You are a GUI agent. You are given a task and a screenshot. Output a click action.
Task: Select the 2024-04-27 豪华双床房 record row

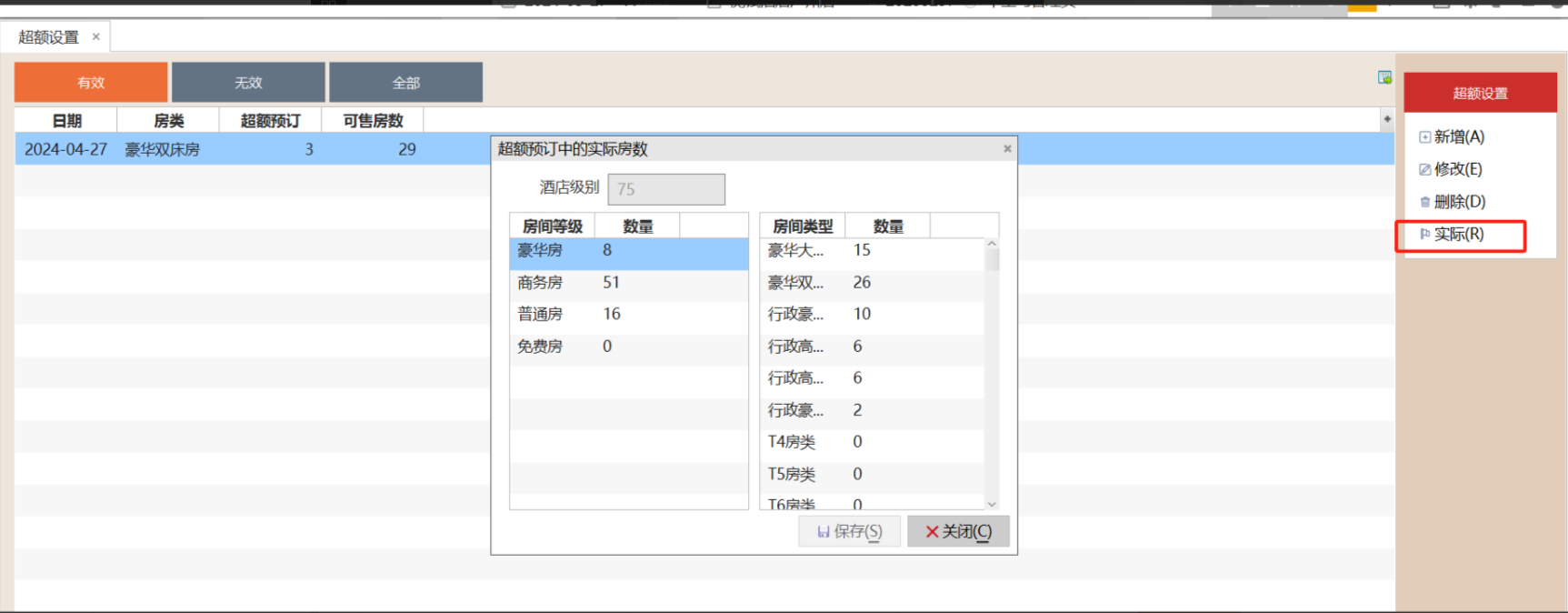tap(245, 149)
